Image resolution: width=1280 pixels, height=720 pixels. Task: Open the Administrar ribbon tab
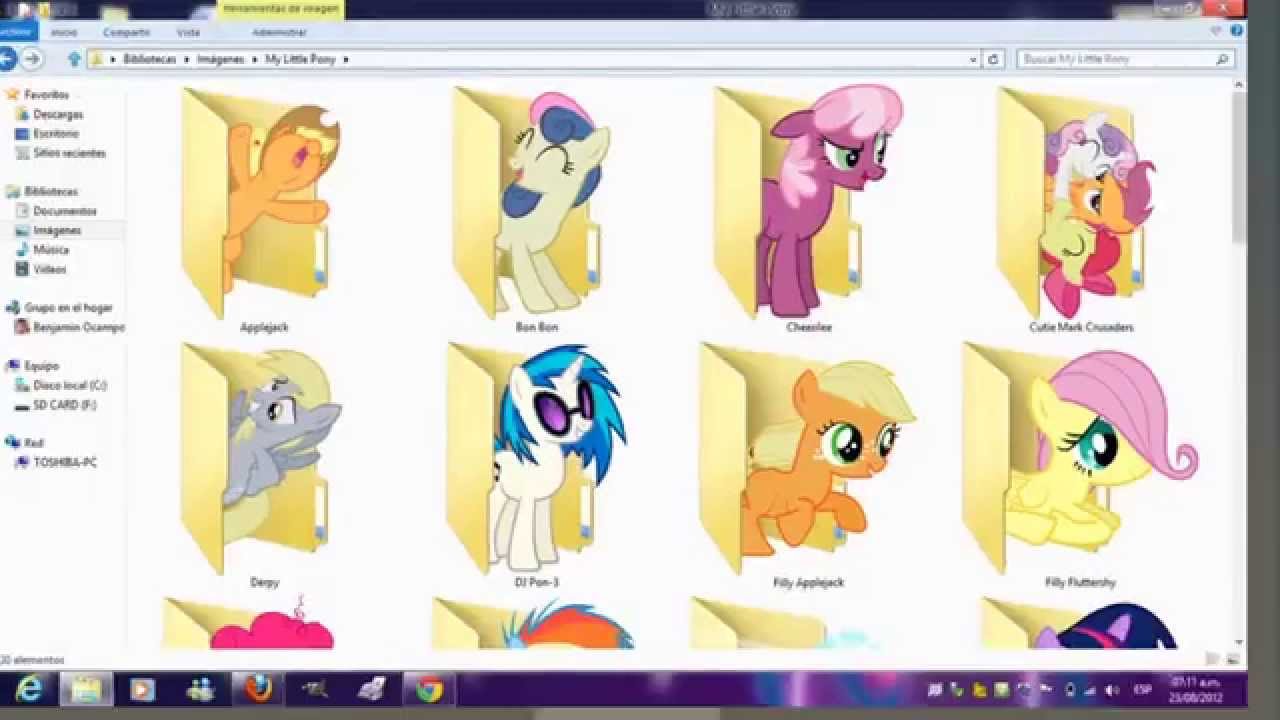tap(279, 32)
